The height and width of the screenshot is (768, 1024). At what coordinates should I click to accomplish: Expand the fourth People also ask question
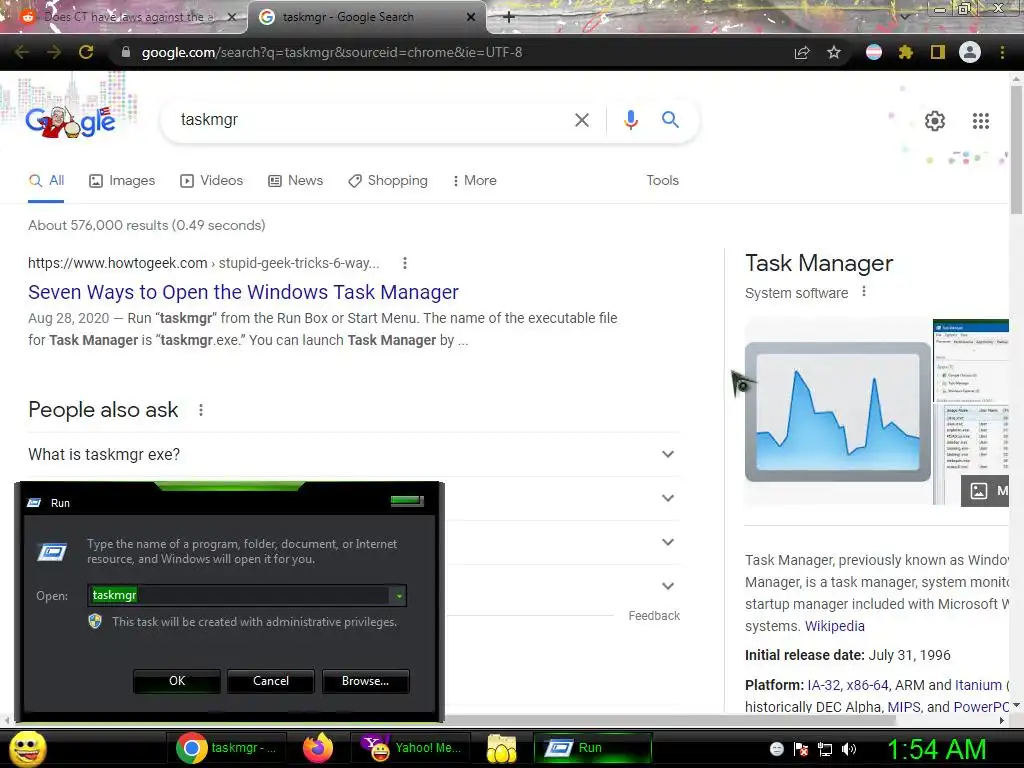[667, 586]
